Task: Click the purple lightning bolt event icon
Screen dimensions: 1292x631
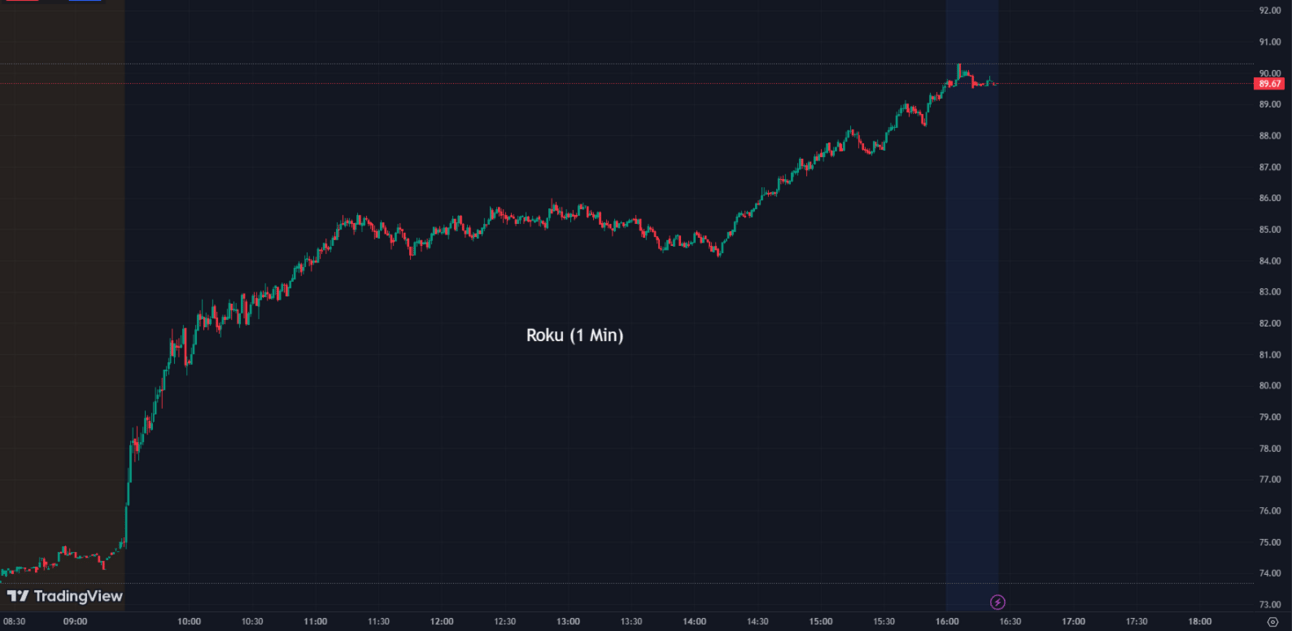Action: pos(997,602)
